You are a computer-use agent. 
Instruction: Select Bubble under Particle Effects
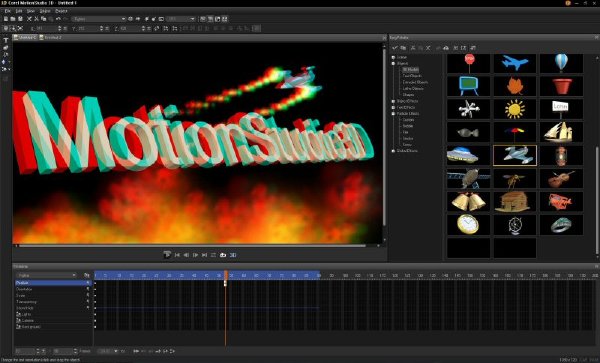click(x=408, y=126)
